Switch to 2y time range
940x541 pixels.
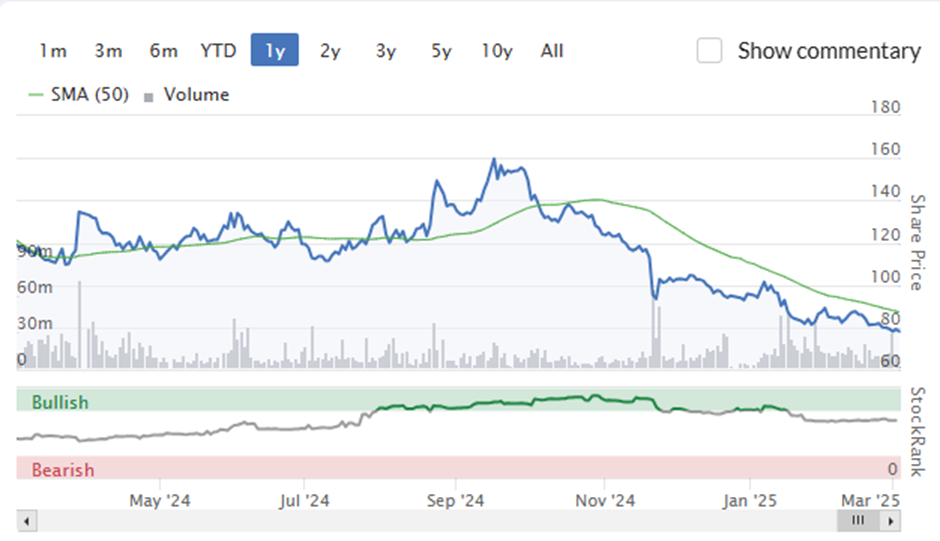pyautogui.click(x=330, y=50)
